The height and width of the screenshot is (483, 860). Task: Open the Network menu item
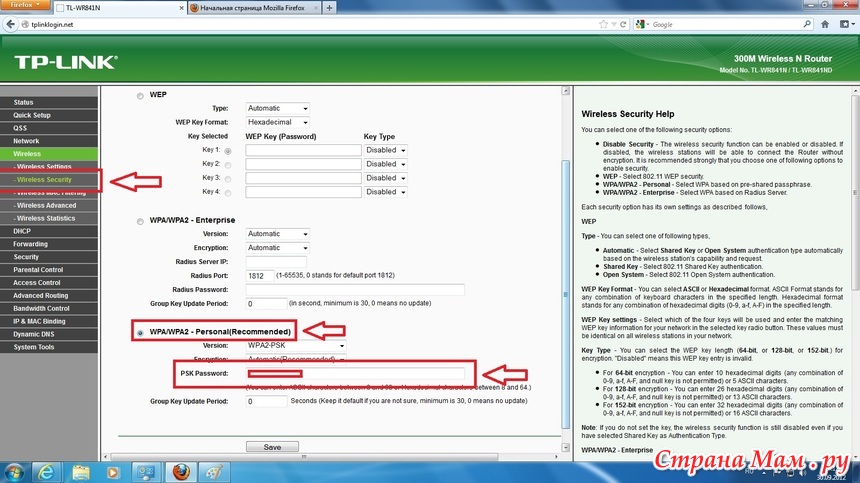pos(49,141)
